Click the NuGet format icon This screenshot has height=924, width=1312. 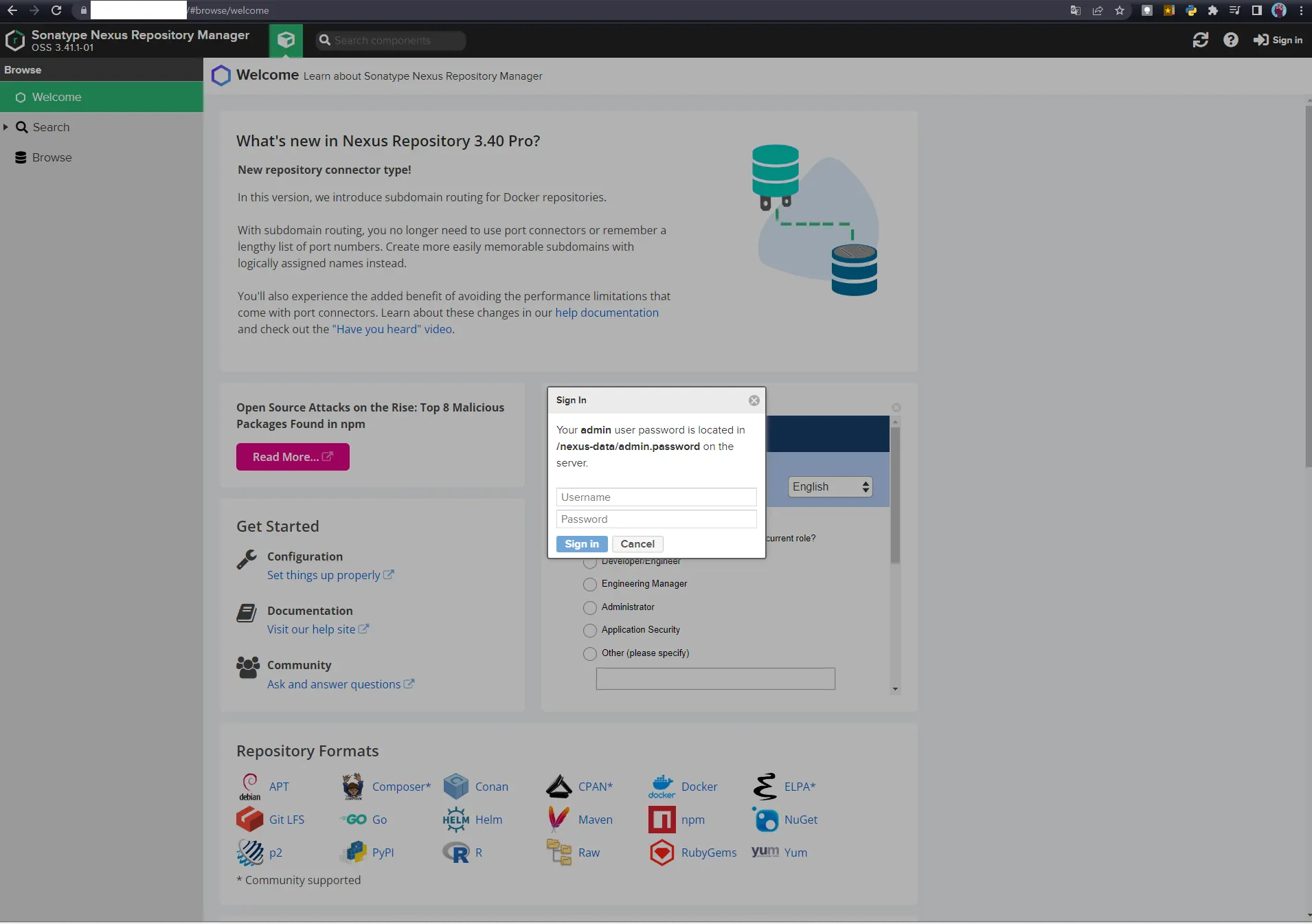[765, 820]
